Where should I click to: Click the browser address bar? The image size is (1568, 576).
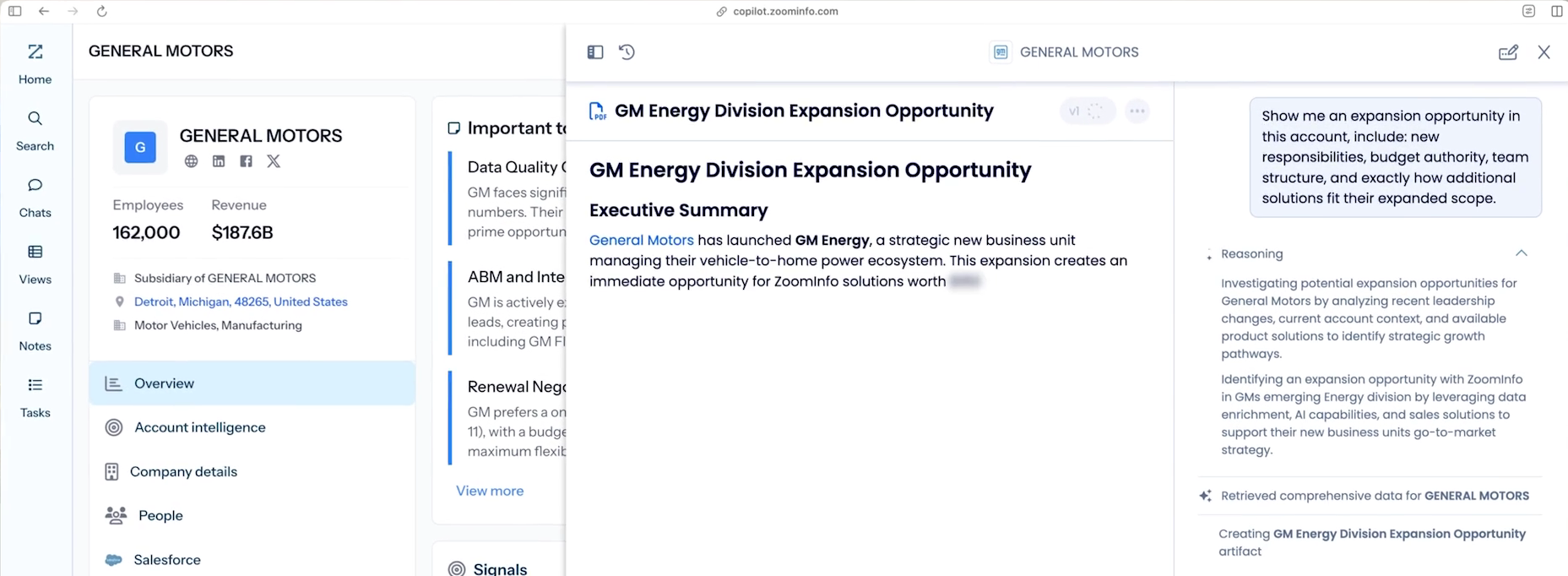pos(778,11)
